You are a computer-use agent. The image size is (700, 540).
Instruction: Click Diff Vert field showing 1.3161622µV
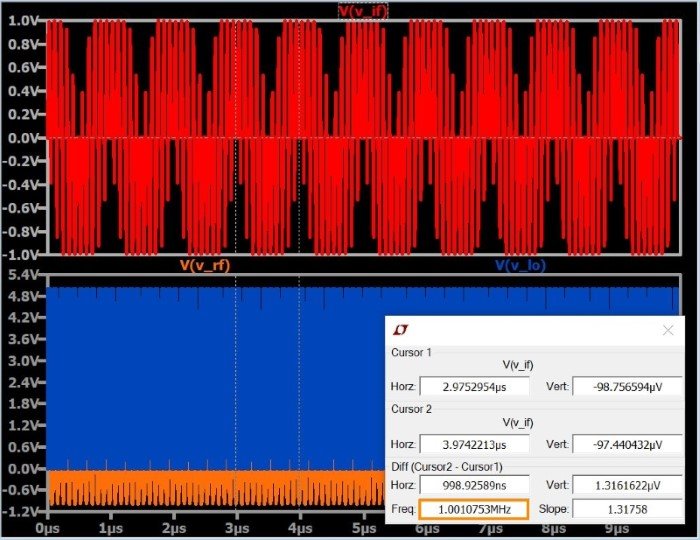(628, 485)
